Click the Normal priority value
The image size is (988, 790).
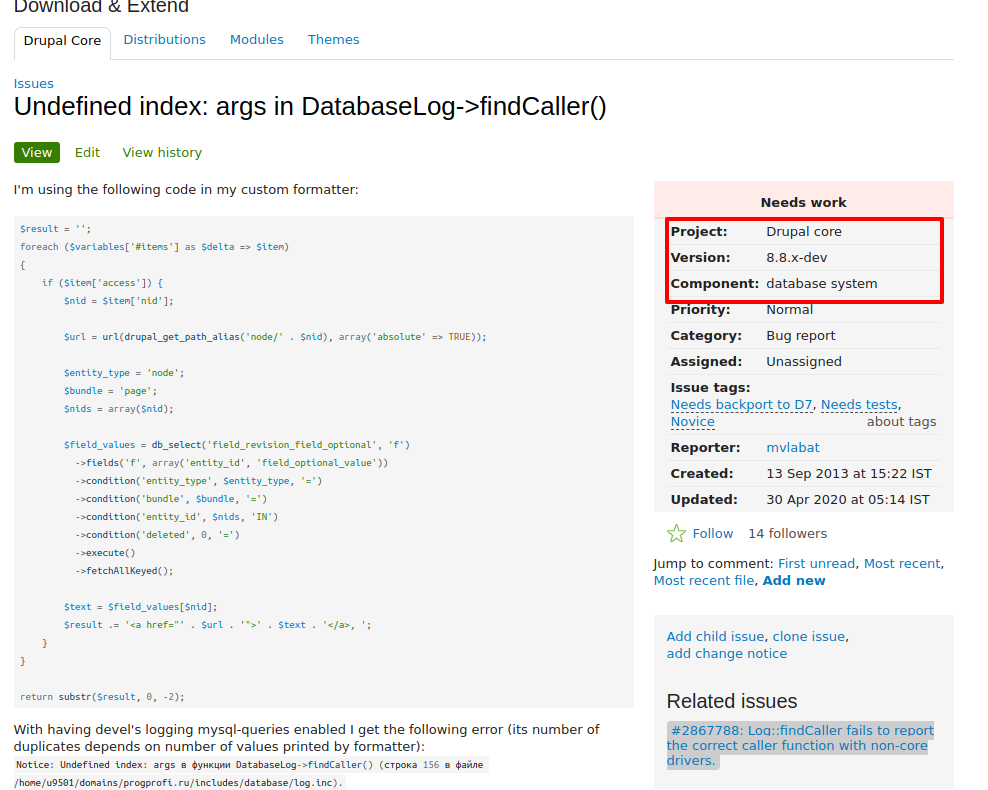pyautogui.click(x=790, y=309)
